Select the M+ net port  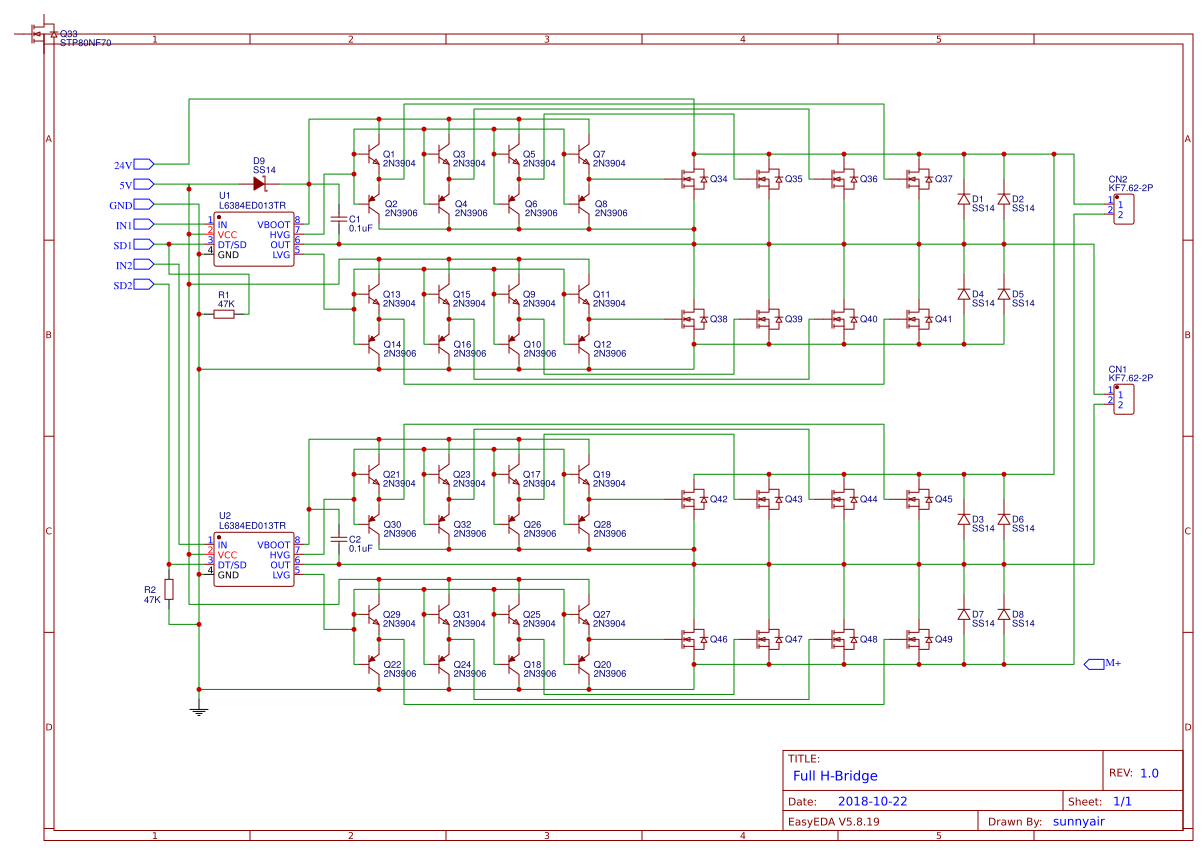(1094, 663)
